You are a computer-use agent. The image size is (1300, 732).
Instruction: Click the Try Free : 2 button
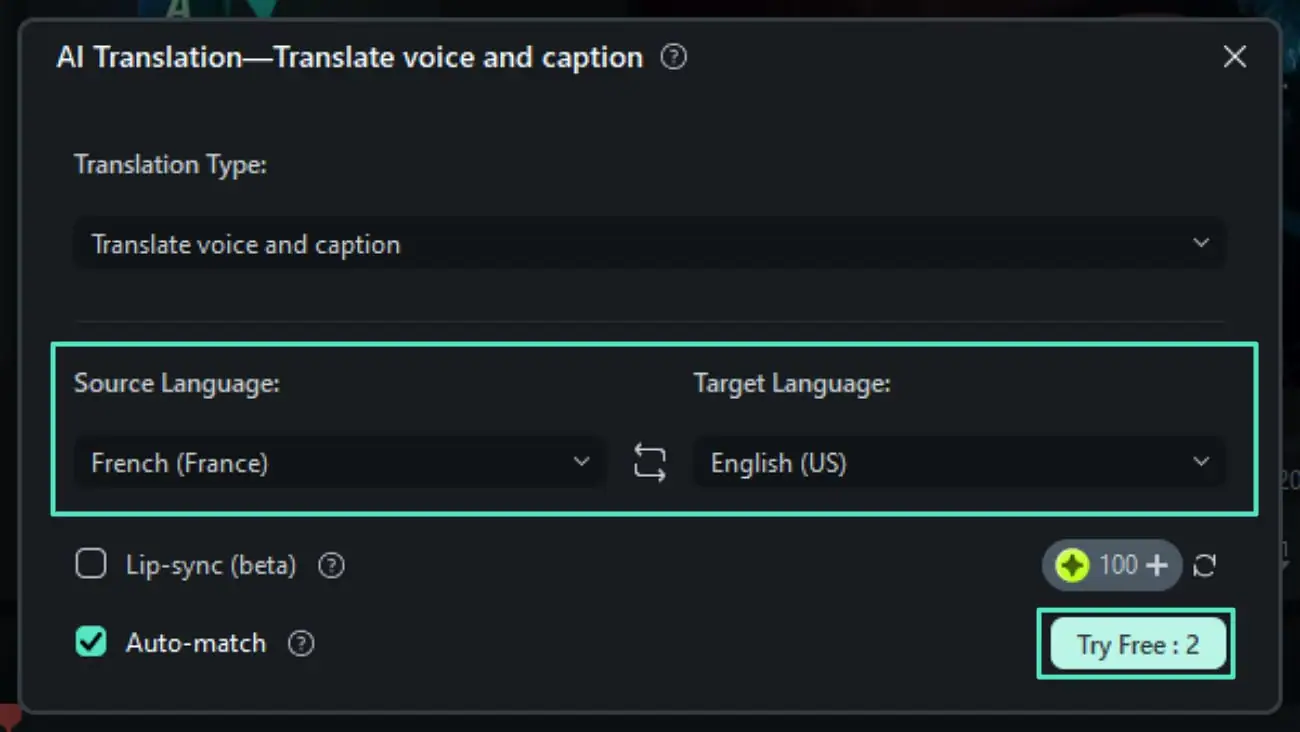(x=1137, y=644)
